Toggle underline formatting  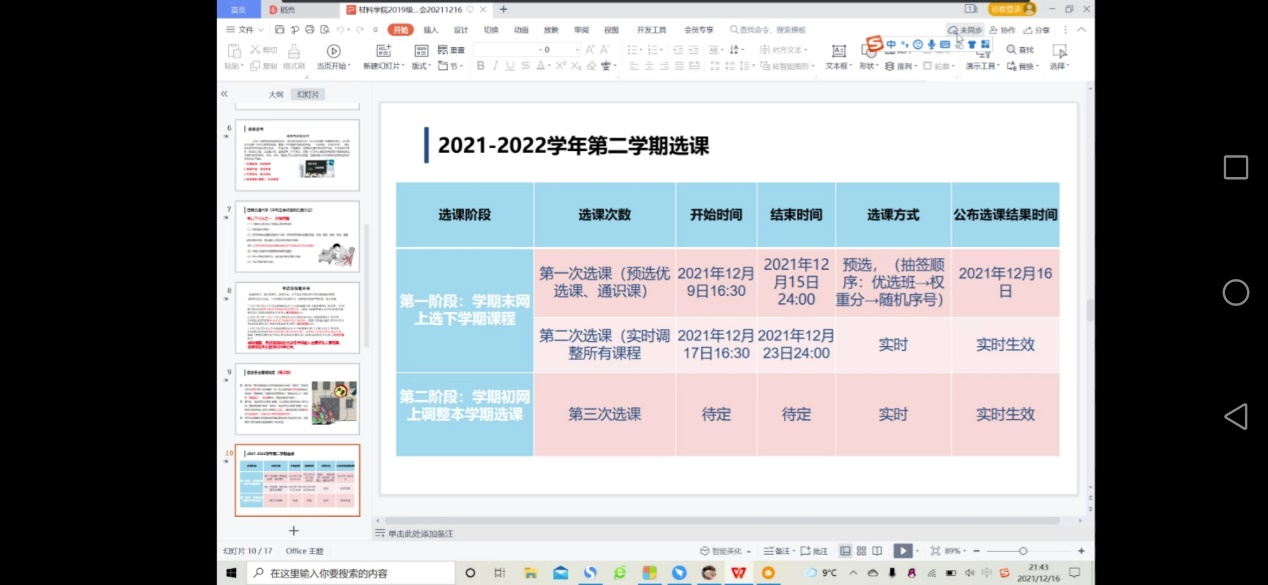point(510,66)
